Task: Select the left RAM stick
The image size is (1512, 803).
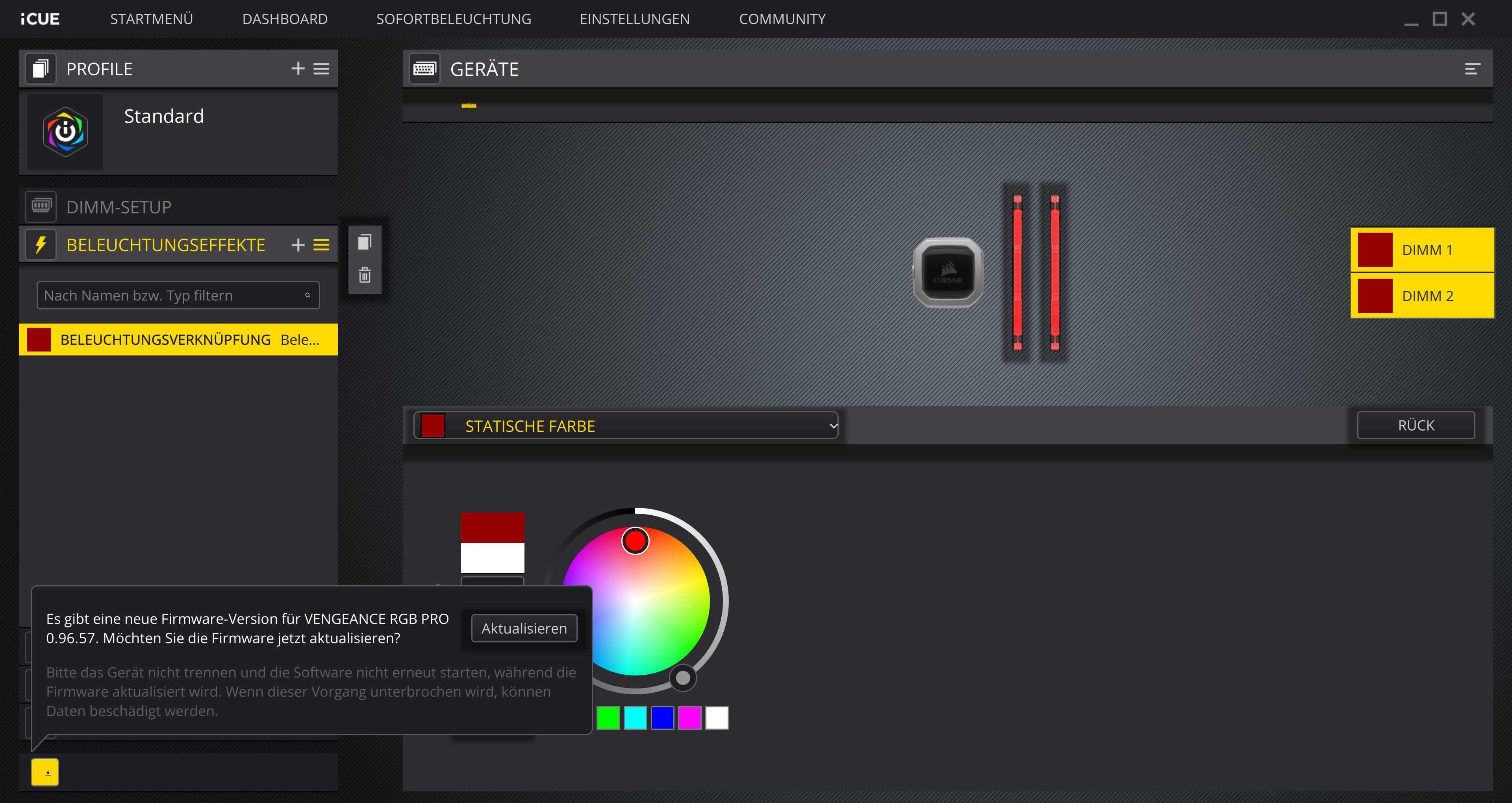Action: coord(1017,272)
